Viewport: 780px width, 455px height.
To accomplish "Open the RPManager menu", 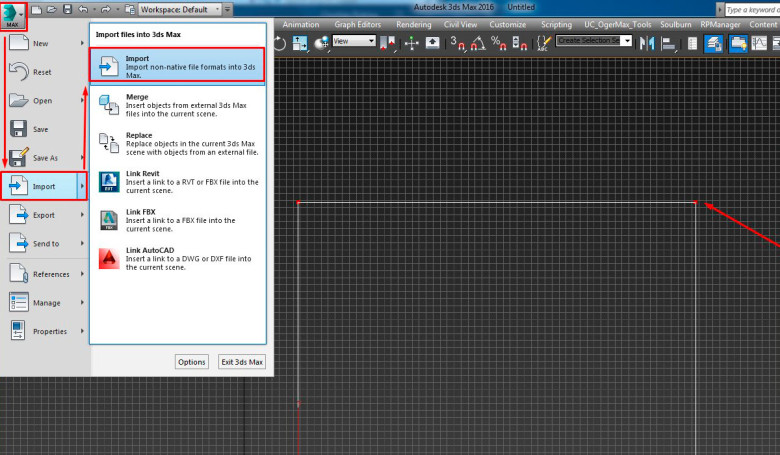I will 720,24.
